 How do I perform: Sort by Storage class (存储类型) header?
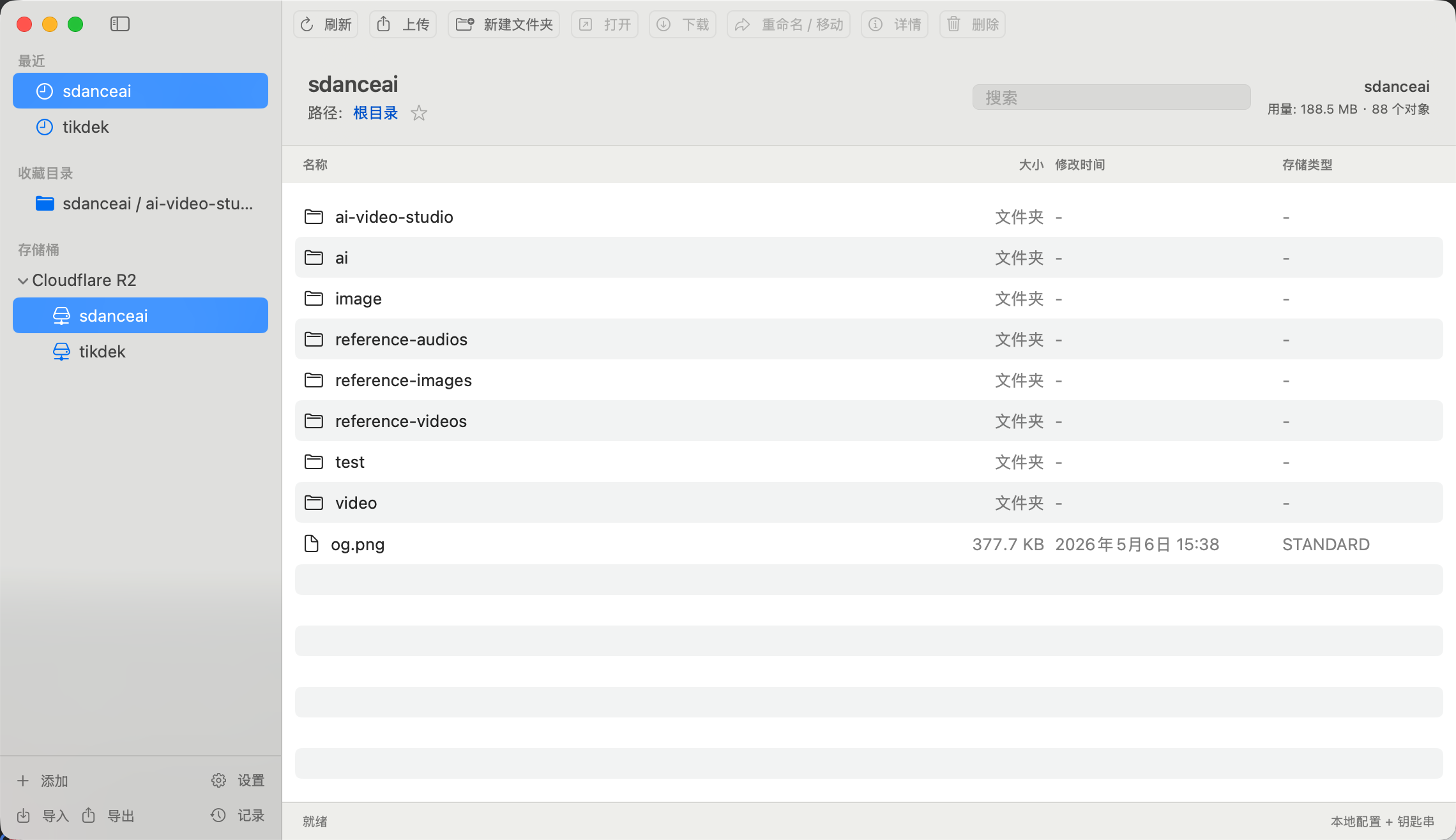point(1307,165)
